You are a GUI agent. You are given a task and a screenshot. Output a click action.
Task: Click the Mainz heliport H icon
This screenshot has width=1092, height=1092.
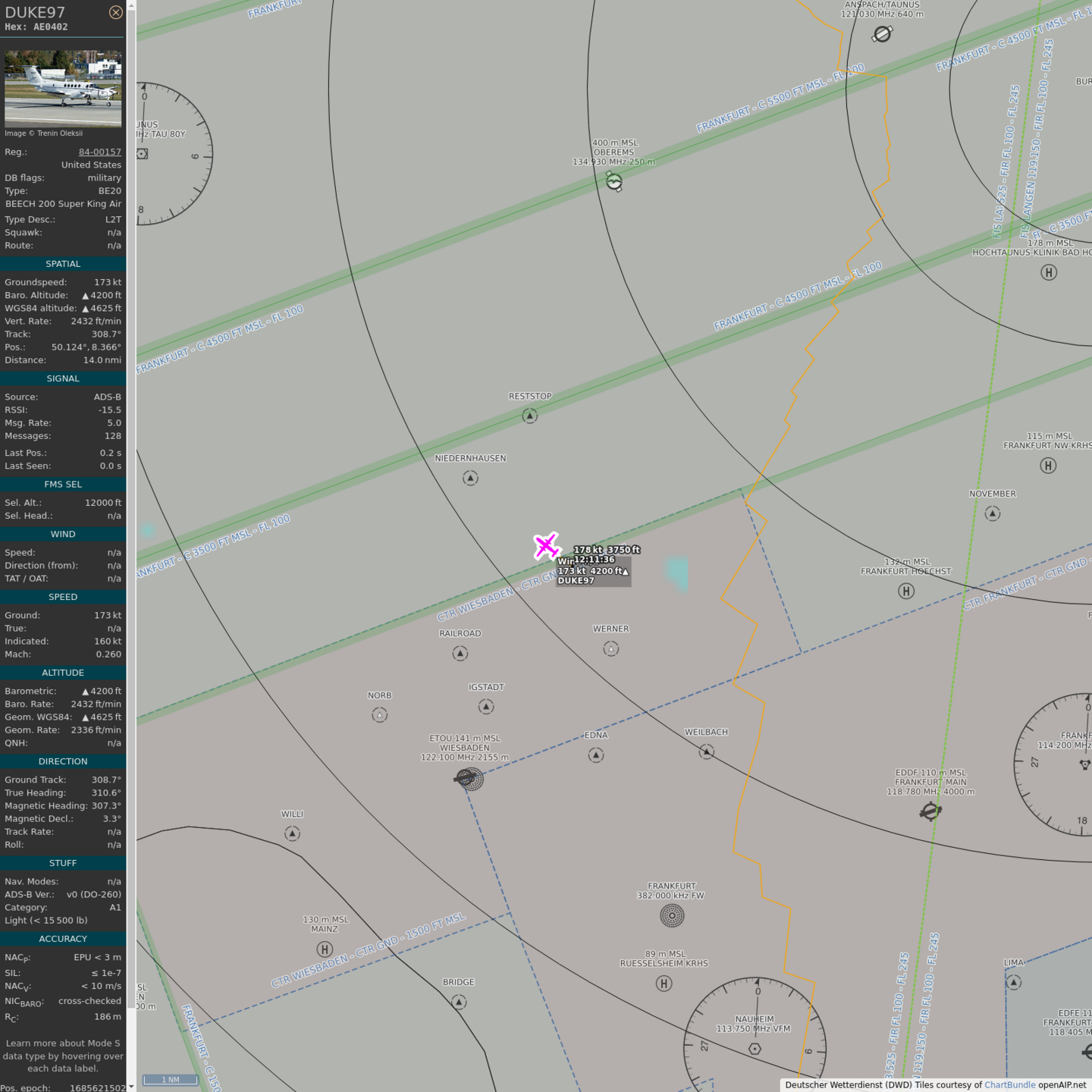(x=325, y=949)
